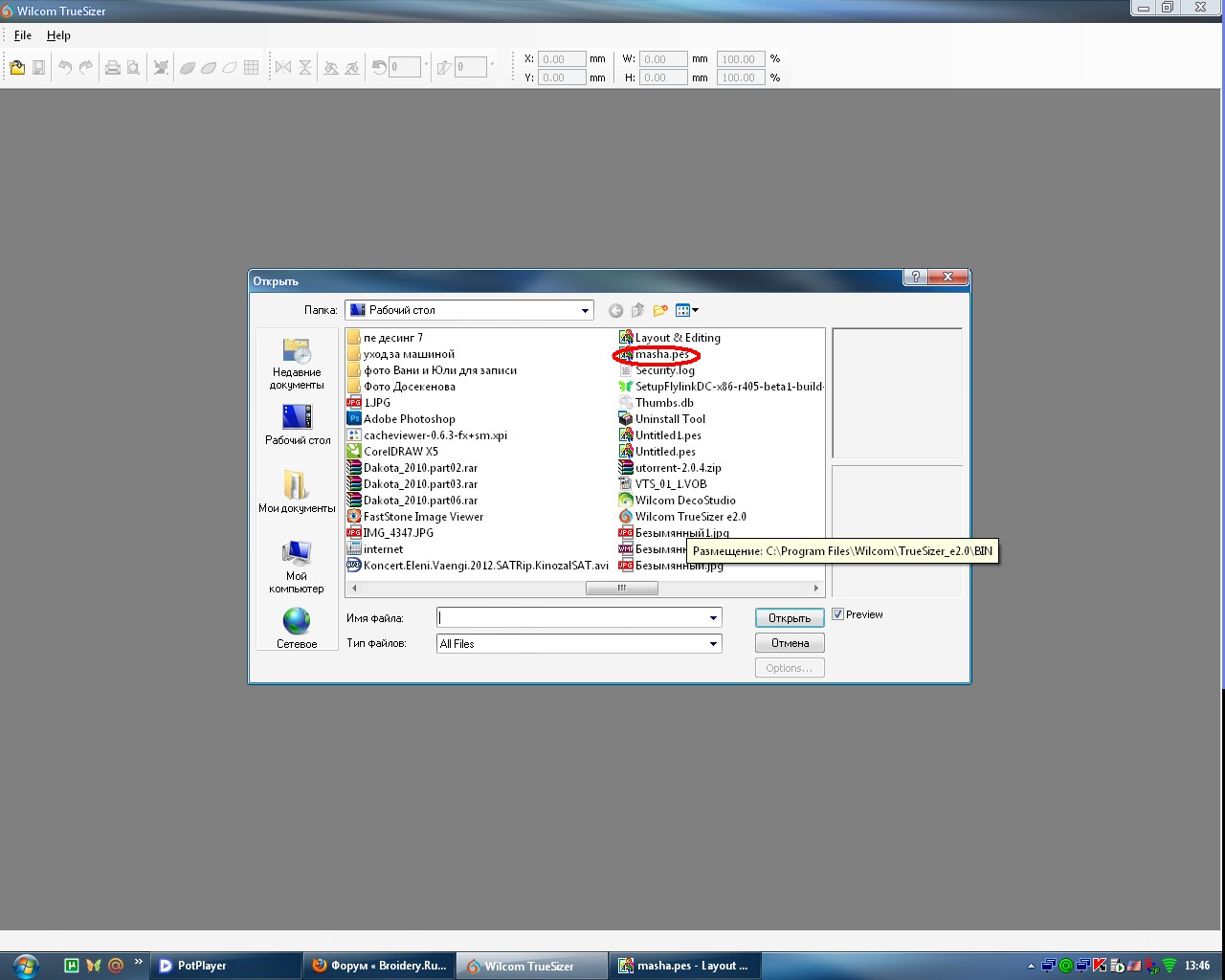Select the Untitled.pes file
The image size is (1225, 980).
click(x=657, y=452)
